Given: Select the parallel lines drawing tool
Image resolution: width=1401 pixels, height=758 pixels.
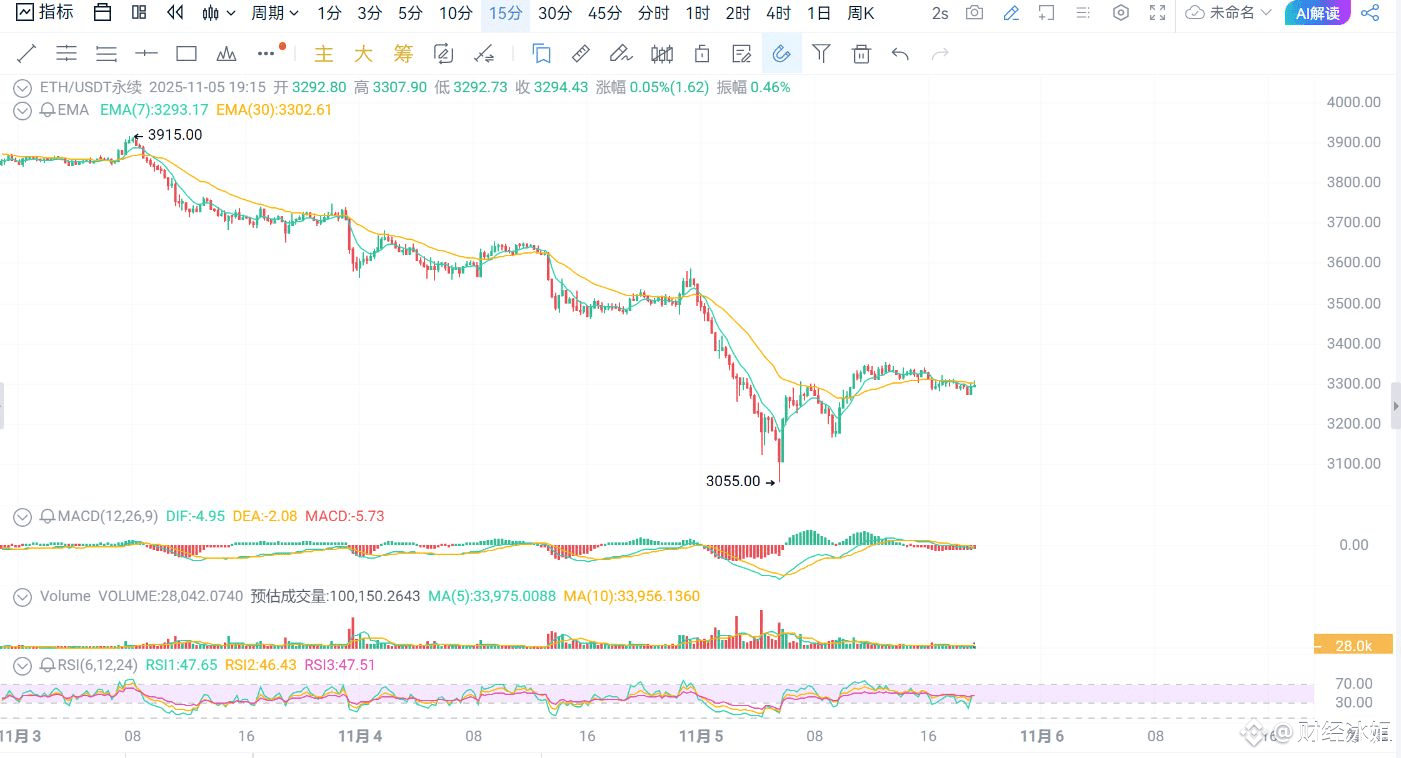Looking at the screenshot, I should 106,53.
